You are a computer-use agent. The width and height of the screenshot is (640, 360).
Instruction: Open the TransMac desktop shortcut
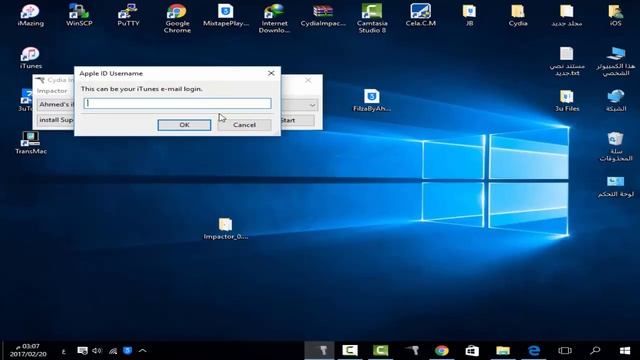coord(31,143)
